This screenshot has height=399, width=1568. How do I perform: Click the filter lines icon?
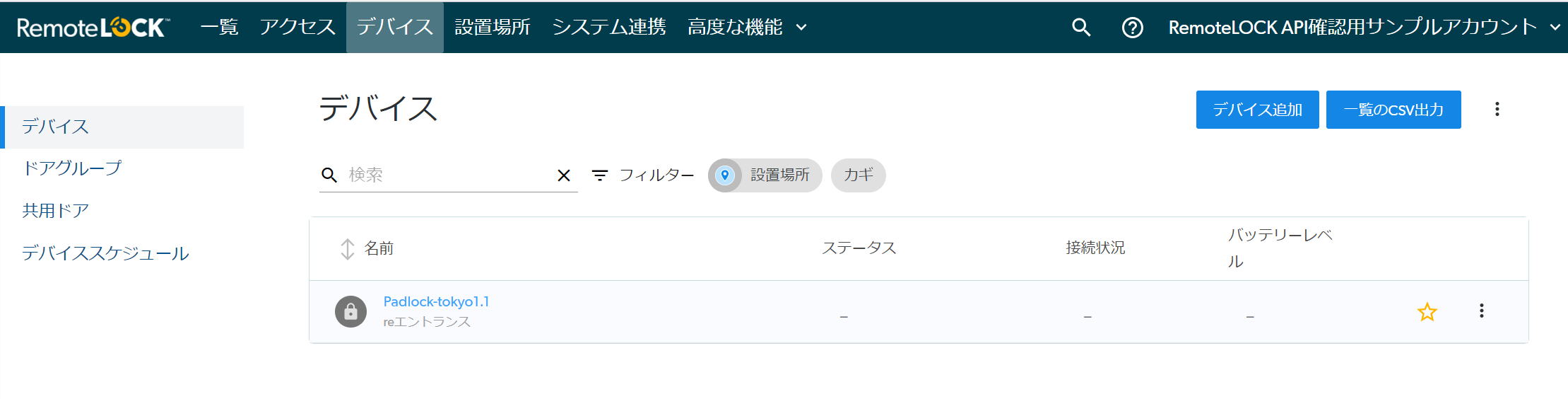[x=600, y=175]
